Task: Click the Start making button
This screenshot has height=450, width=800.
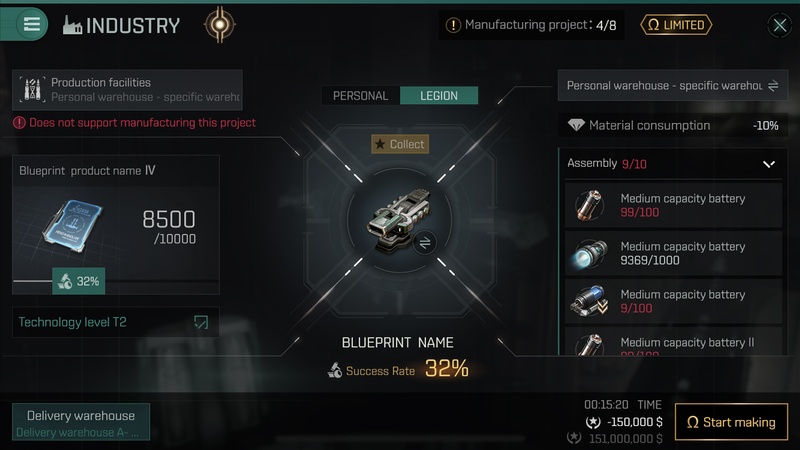Action: [x=731, y=422]
